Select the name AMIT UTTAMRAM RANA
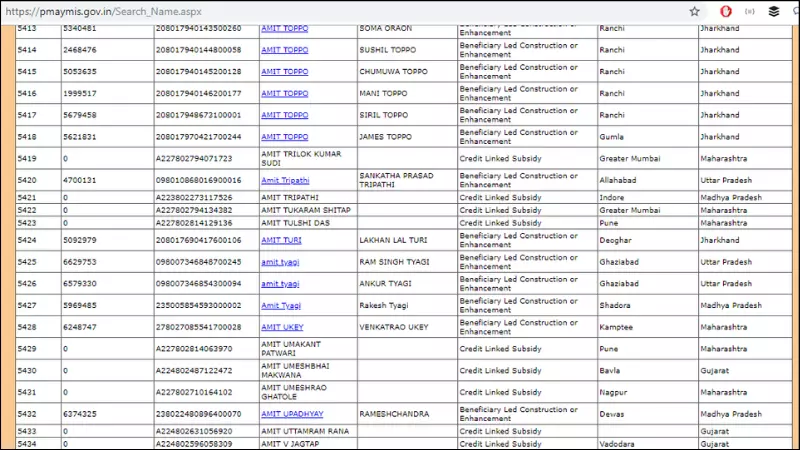 tap(305, 431)
